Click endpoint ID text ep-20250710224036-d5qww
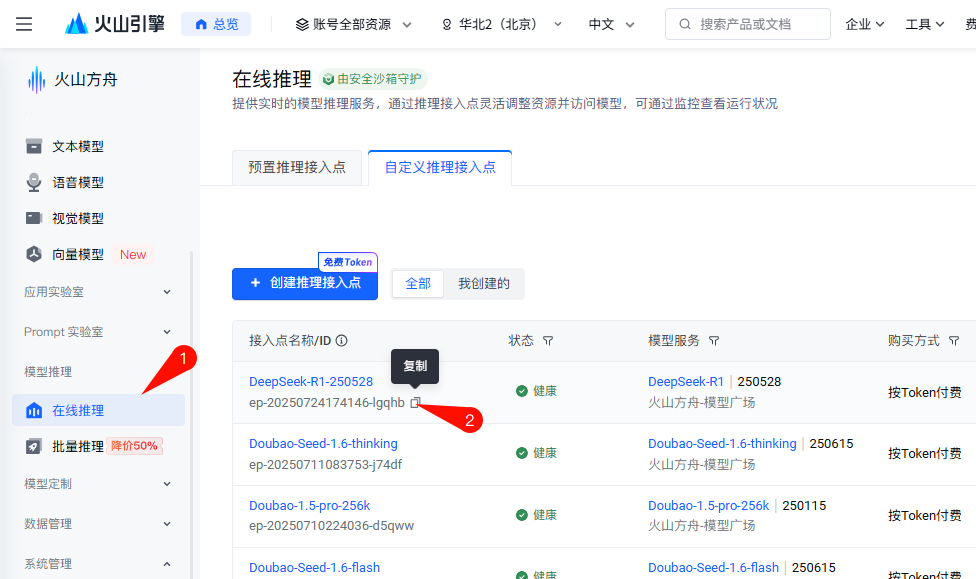 coord(331,526)
